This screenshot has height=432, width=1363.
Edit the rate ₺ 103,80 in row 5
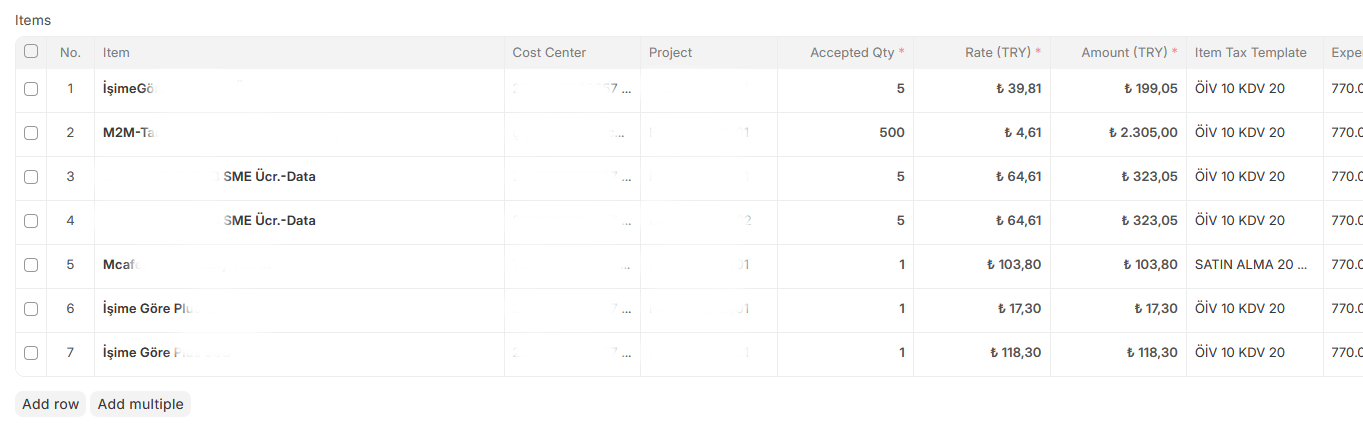coord(982,265)
